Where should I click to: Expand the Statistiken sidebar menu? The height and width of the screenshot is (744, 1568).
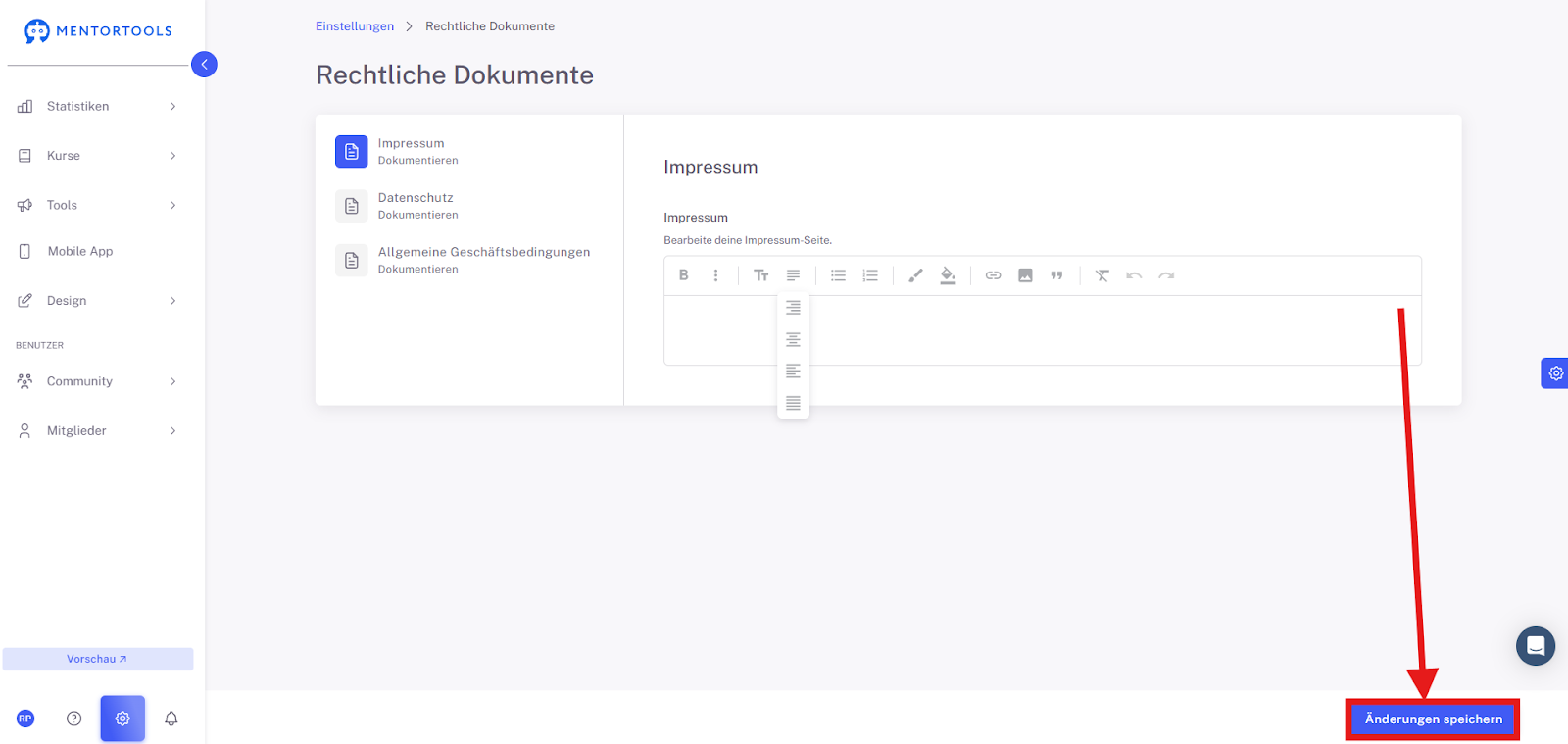coord(96,106)
